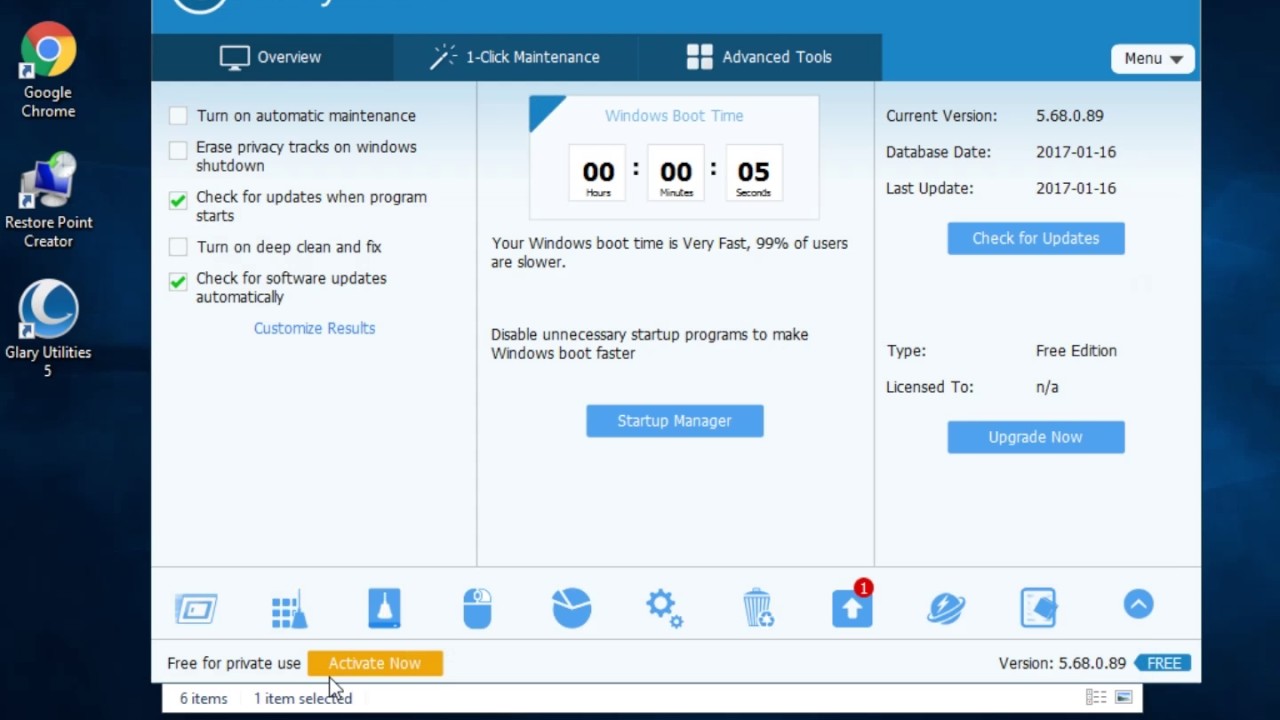Click the Activate Now banner
Viewport: 1280px width, 720px height.
(375, 663)
